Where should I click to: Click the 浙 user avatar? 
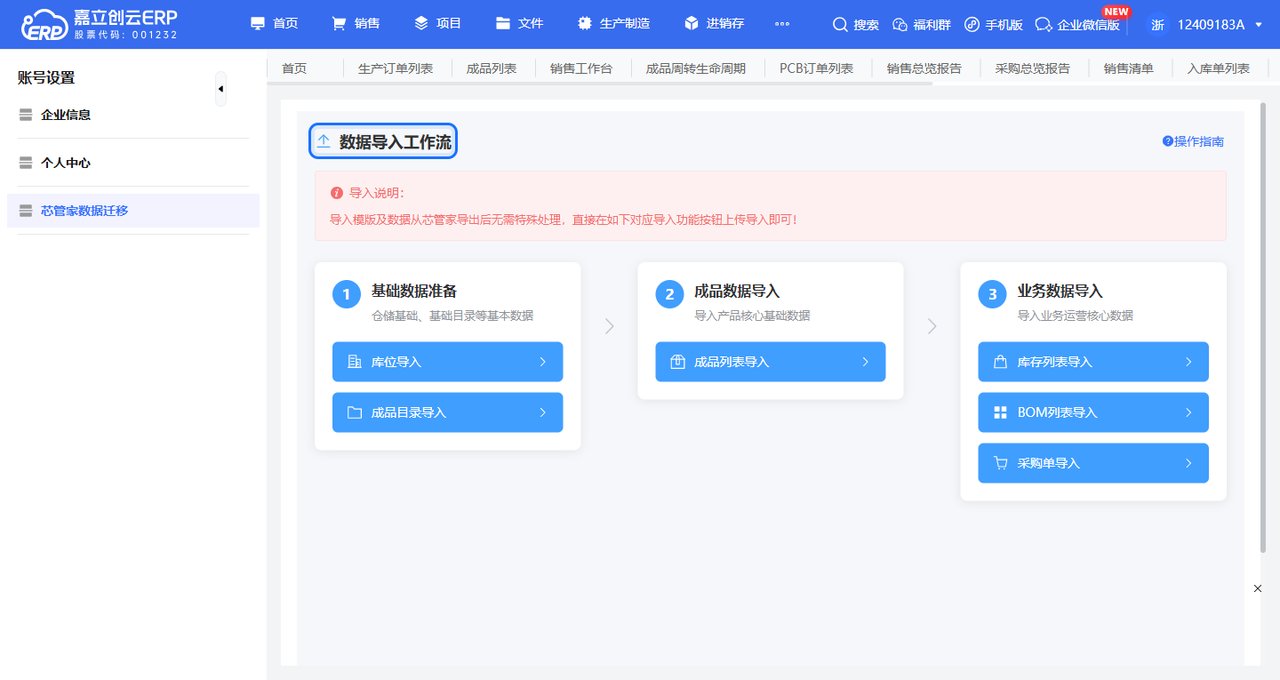pyautogui.click(x=1158, y=25)
